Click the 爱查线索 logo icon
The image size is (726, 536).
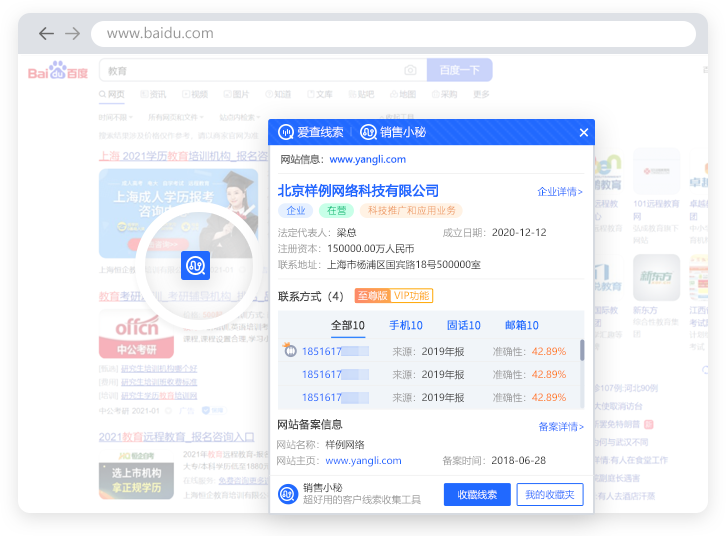click(286, 132)
